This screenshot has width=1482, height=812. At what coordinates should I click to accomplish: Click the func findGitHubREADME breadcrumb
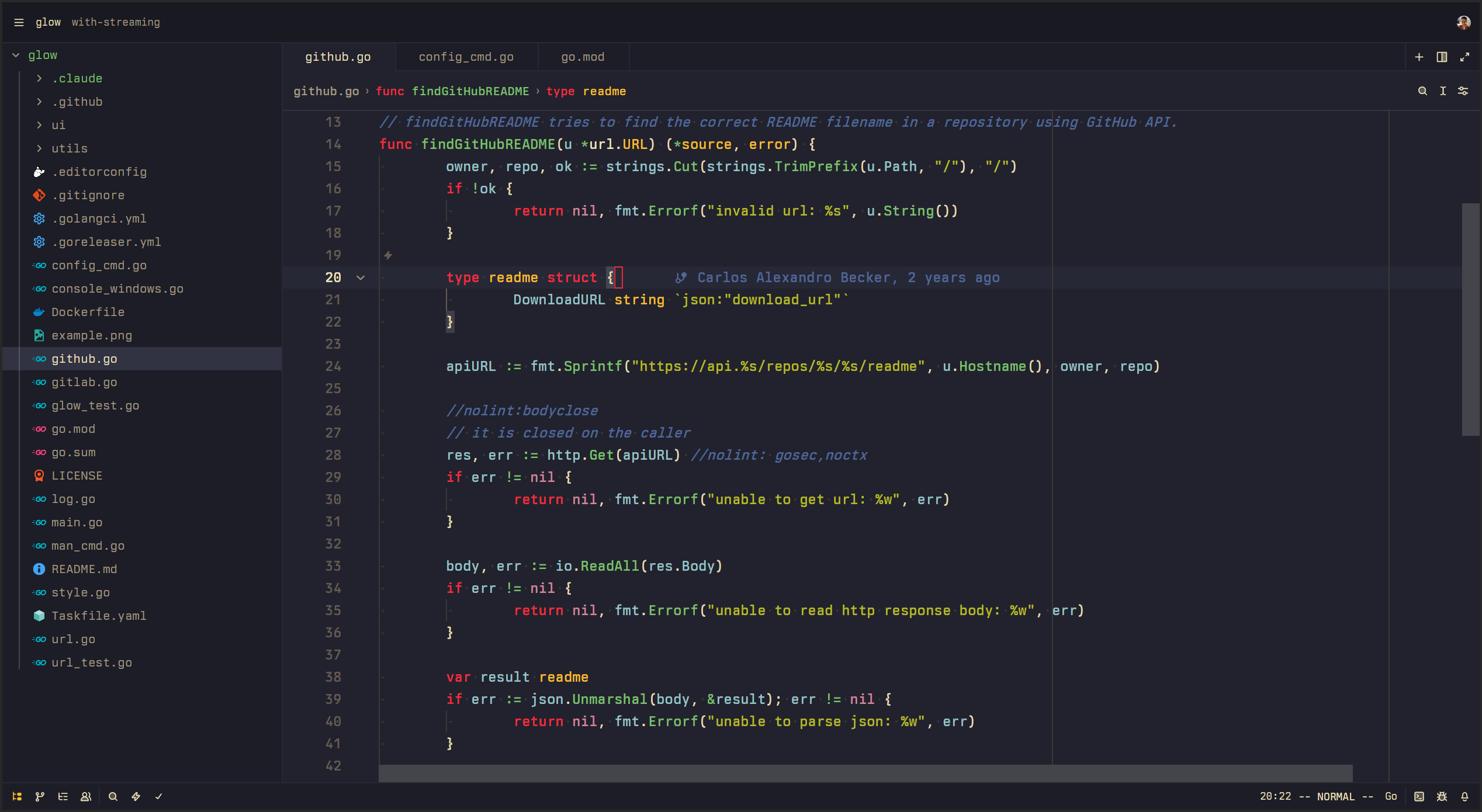(x=452, y=91)
